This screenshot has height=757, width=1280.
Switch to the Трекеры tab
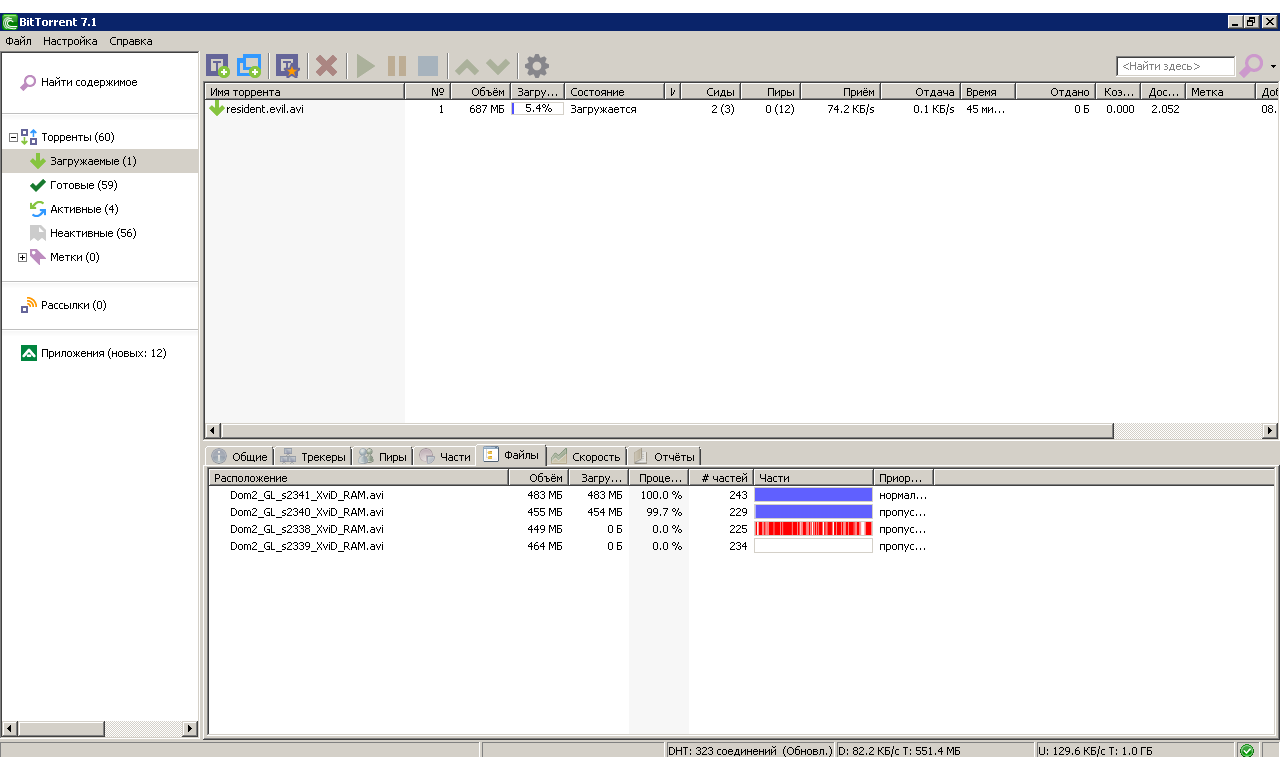point(313,456)
